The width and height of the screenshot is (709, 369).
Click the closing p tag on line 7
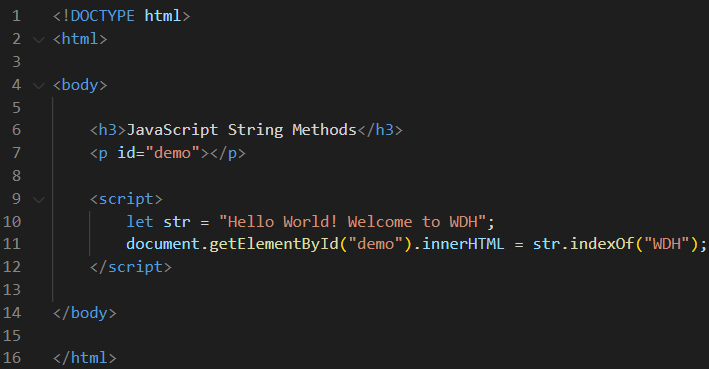[227, 153]
